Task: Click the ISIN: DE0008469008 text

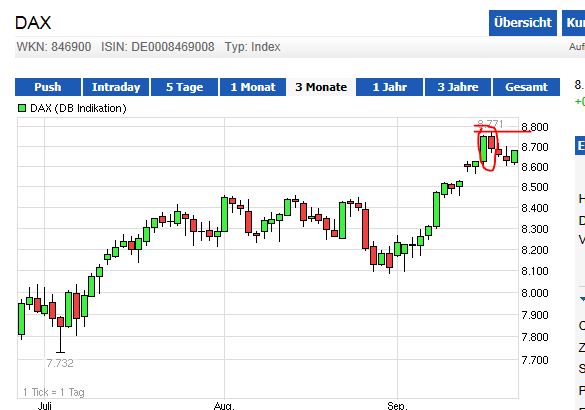Action: (x=158, y=47)
